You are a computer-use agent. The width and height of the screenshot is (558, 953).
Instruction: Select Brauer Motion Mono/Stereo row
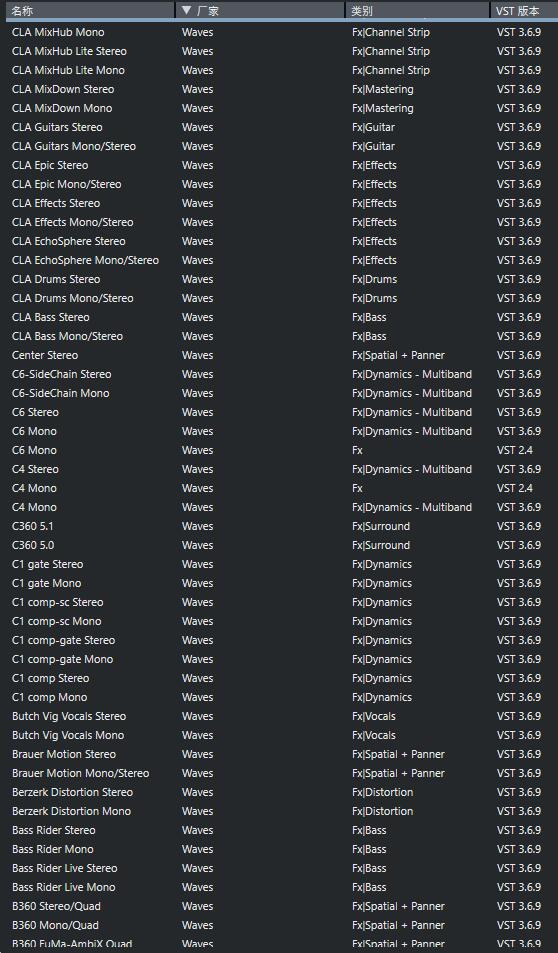[282, 773]
